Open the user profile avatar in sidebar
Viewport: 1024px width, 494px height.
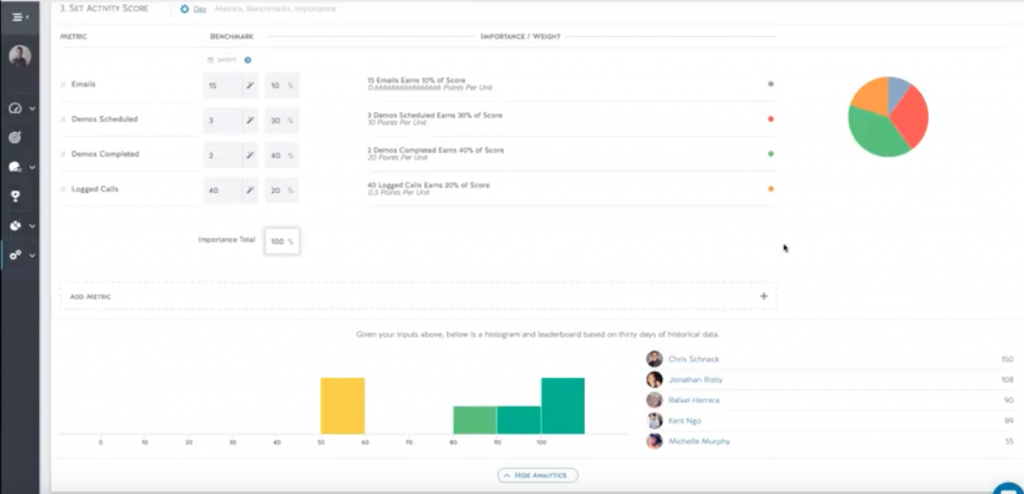(x=20, y=56)
